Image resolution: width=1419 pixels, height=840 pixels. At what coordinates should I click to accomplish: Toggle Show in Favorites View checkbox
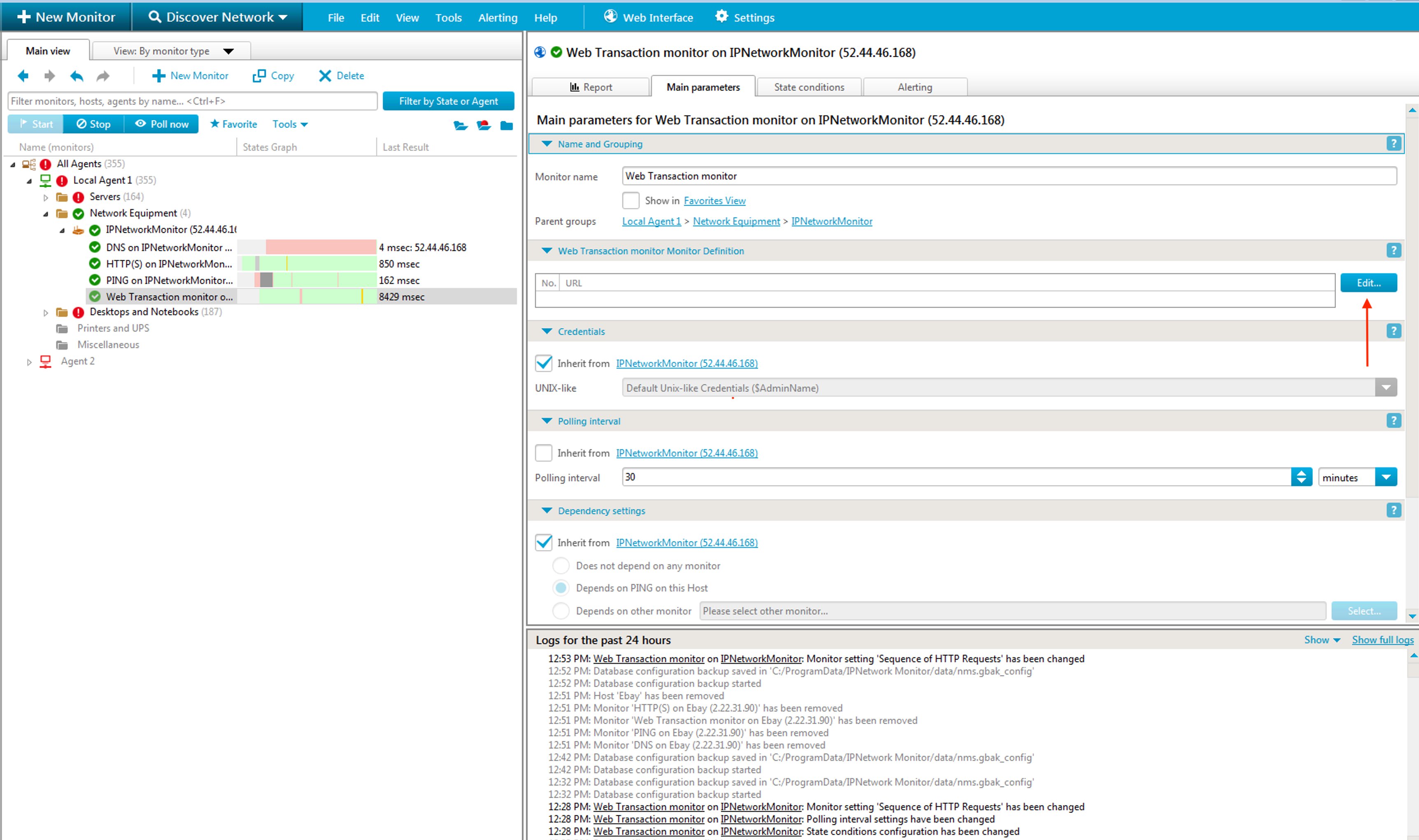[x=631, y=200]
